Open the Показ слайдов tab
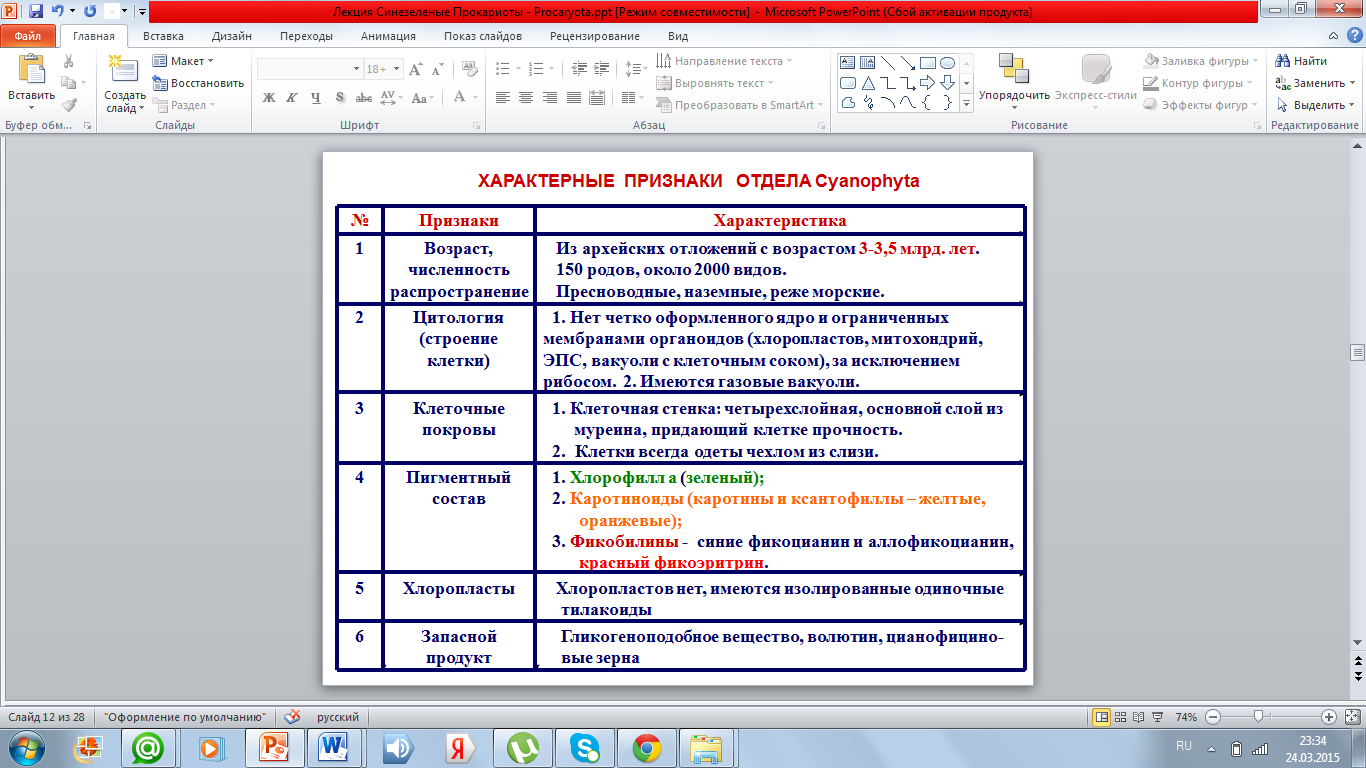 [x=483, y=36]
